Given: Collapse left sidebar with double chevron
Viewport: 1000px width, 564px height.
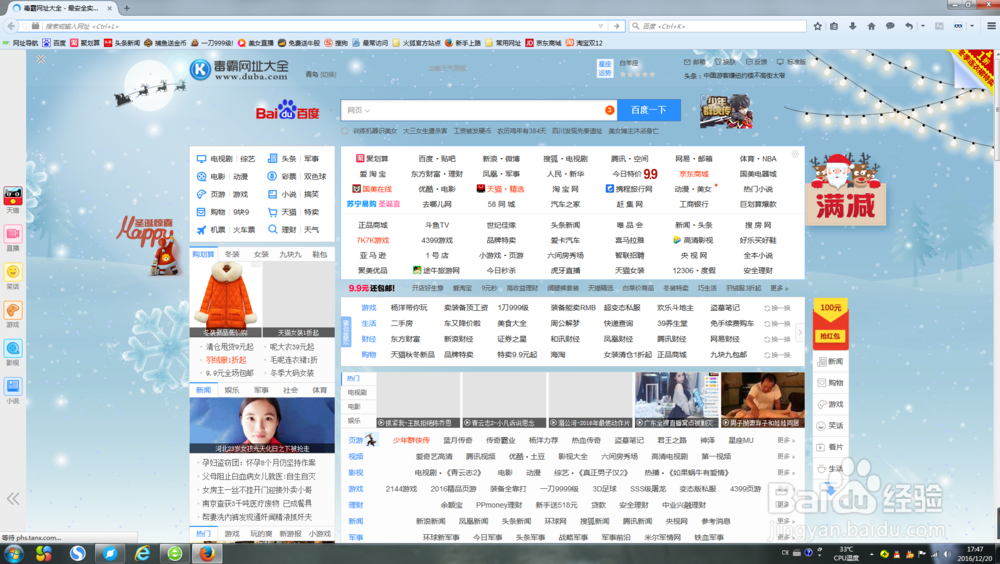Looking at the screenshot, I should point(13,499).
